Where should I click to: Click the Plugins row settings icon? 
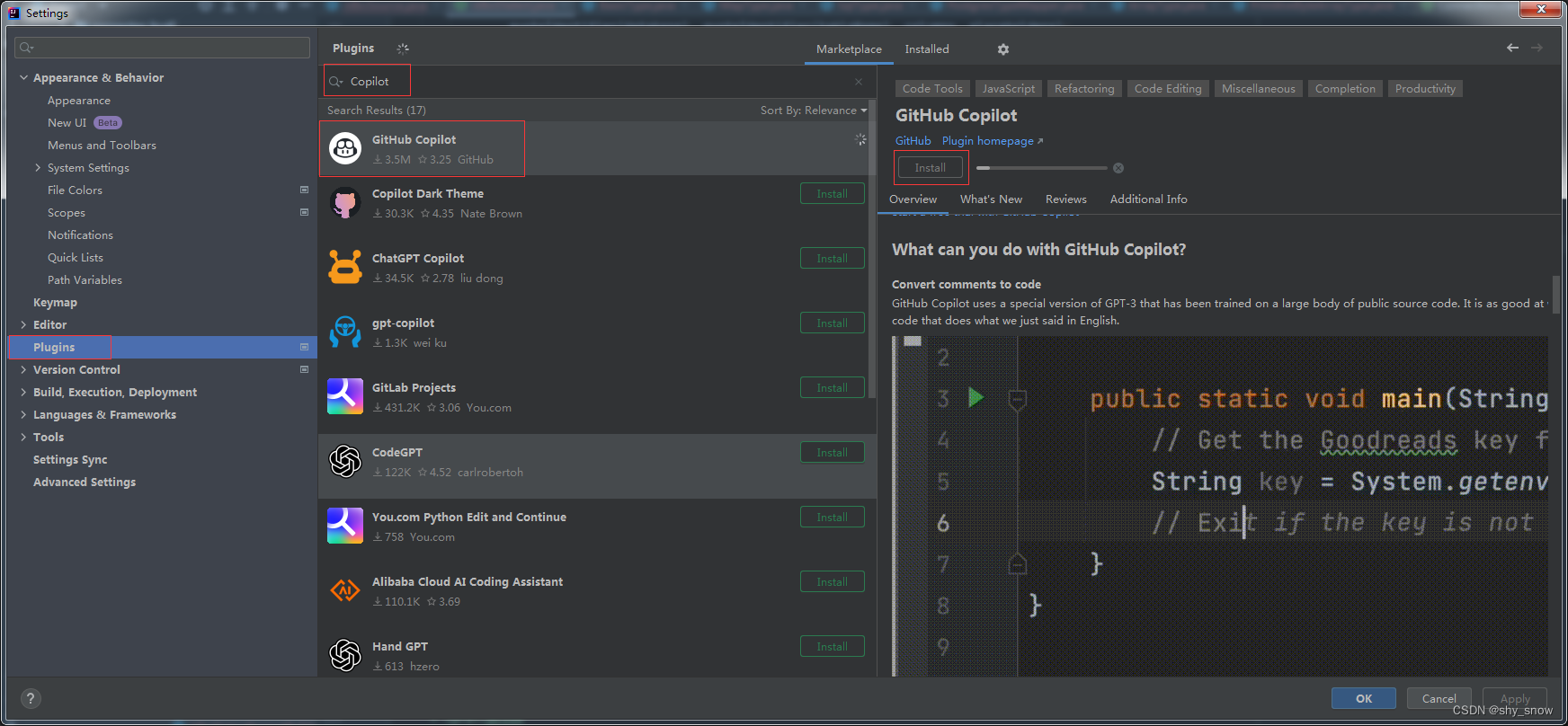coord(304,347)
